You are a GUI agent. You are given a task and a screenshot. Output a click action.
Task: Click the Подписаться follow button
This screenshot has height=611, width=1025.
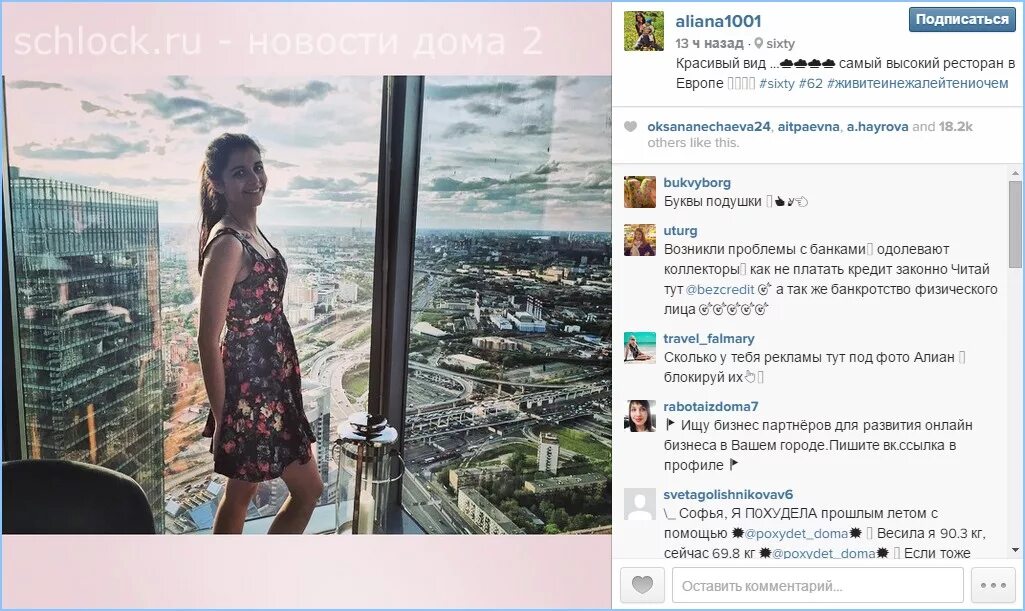[962, 20]
